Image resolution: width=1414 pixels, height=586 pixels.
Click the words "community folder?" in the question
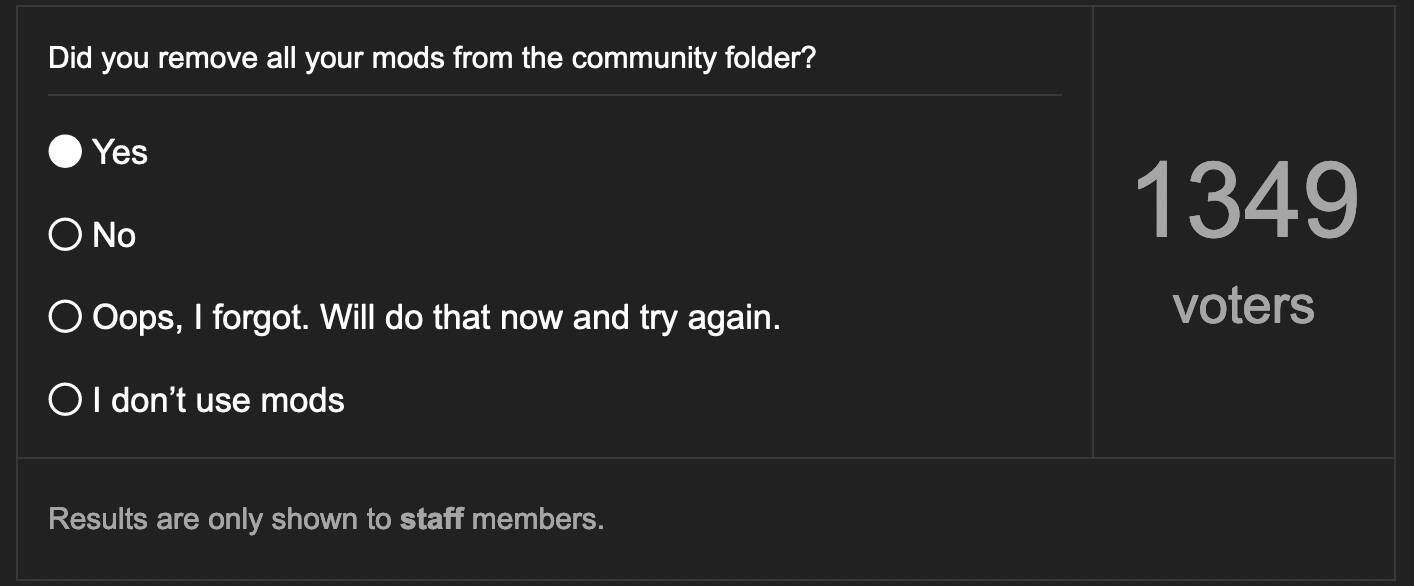point(694,58)
